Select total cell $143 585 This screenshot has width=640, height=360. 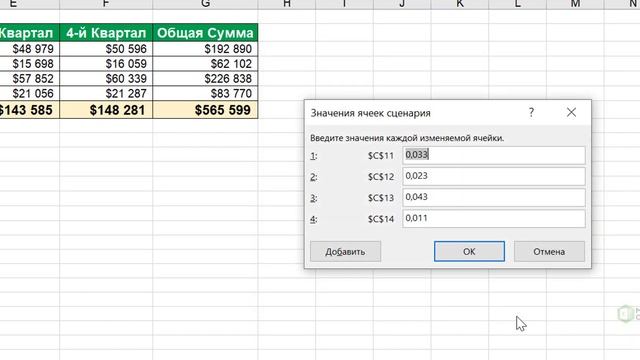pyautogui.click(x=29, y=110)
